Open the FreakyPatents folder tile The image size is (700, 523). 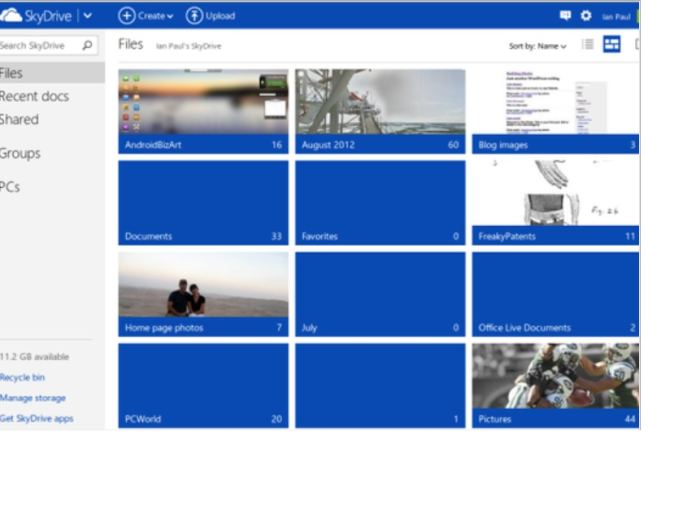555,203
